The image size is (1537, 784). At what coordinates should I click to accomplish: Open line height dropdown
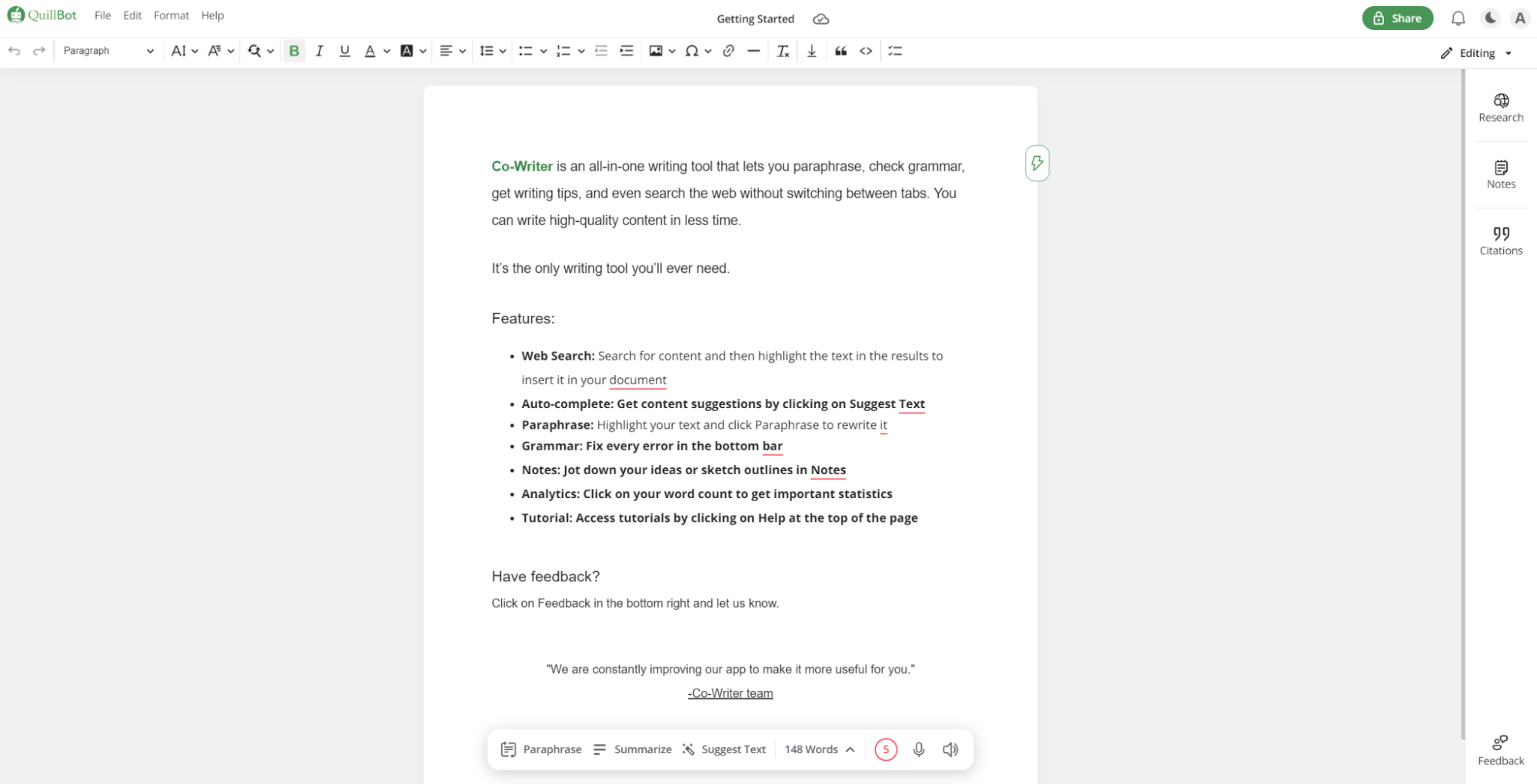tap(493, 51)
